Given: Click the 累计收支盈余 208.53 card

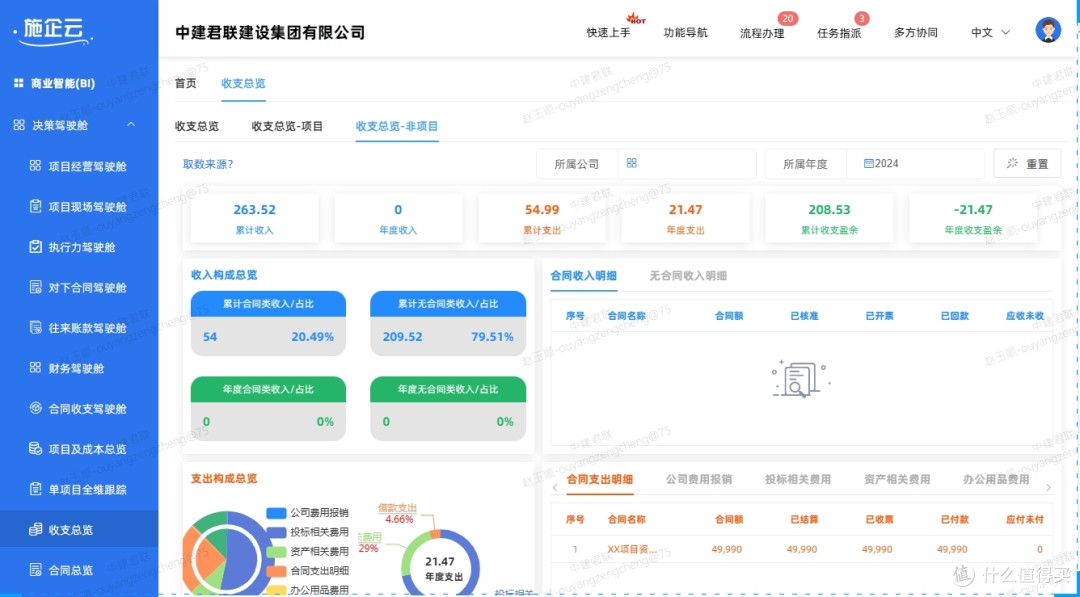Looking at the screenshot, I should point(829,218).
